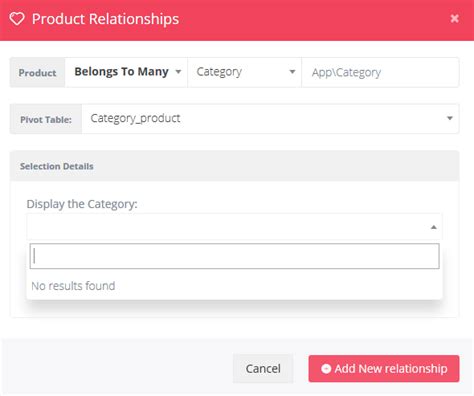Click the Display the Category label
Viewport: 474px width, 396px height.
82,204
